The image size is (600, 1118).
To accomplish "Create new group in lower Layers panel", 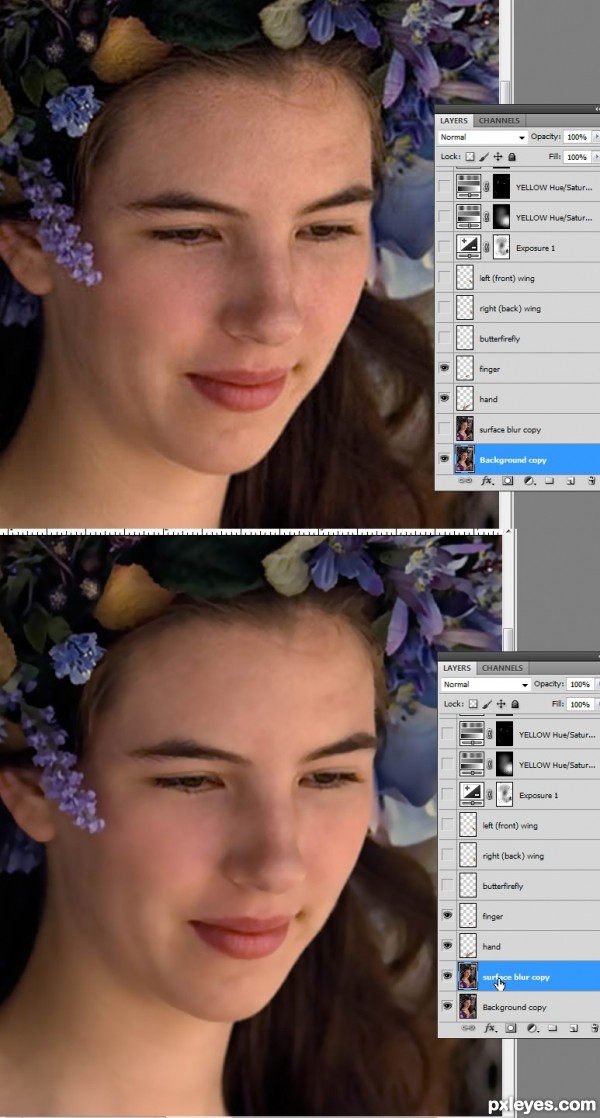I will click(553, 1028).
